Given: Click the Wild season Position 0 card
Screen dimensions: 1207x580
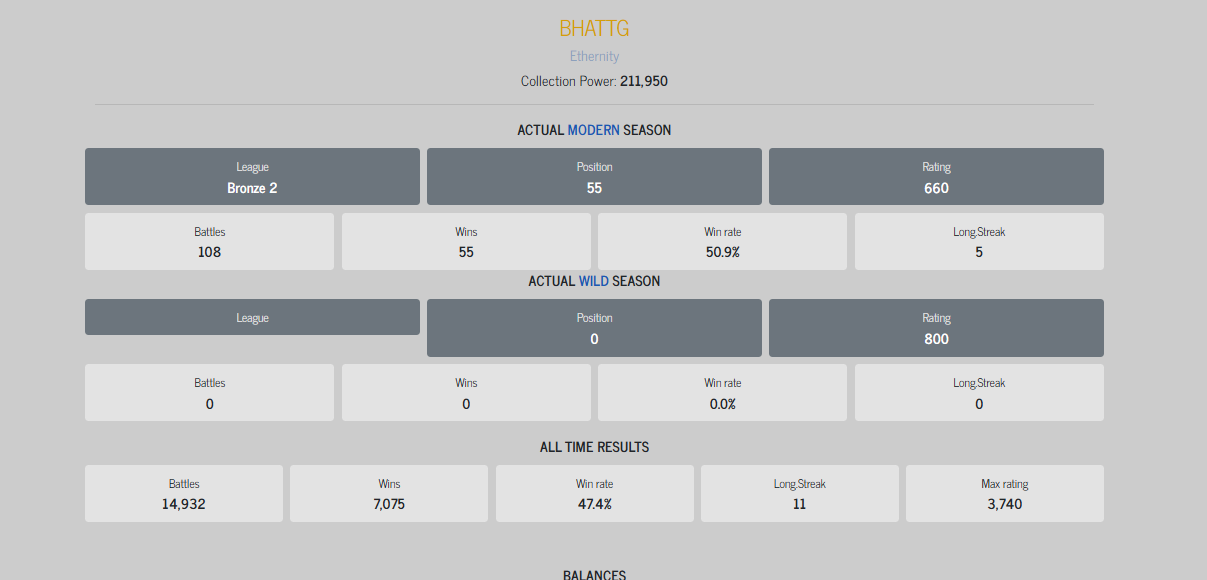Looking at the screenshot, I should pos(594,328).
